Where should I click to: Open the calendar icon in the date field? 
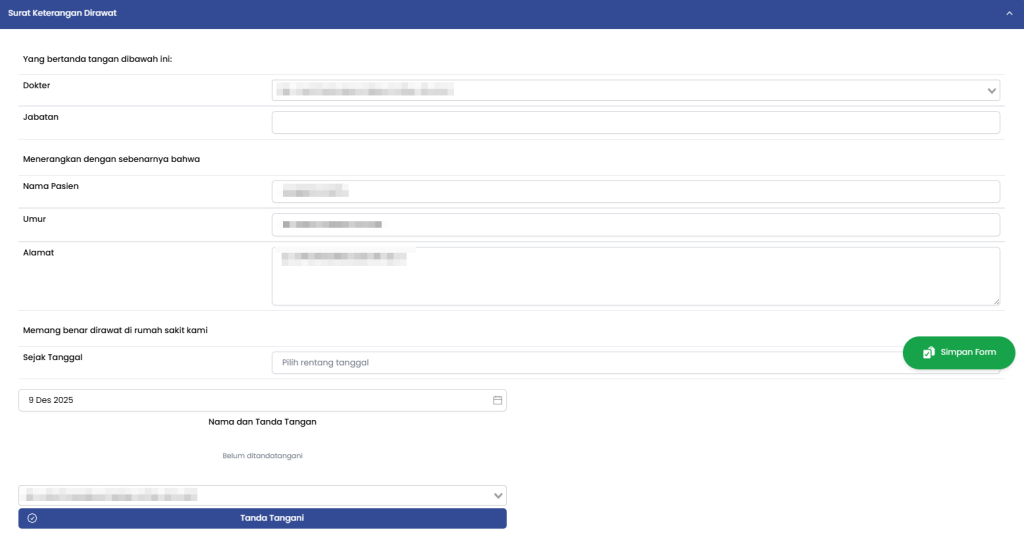click(497, 400)
